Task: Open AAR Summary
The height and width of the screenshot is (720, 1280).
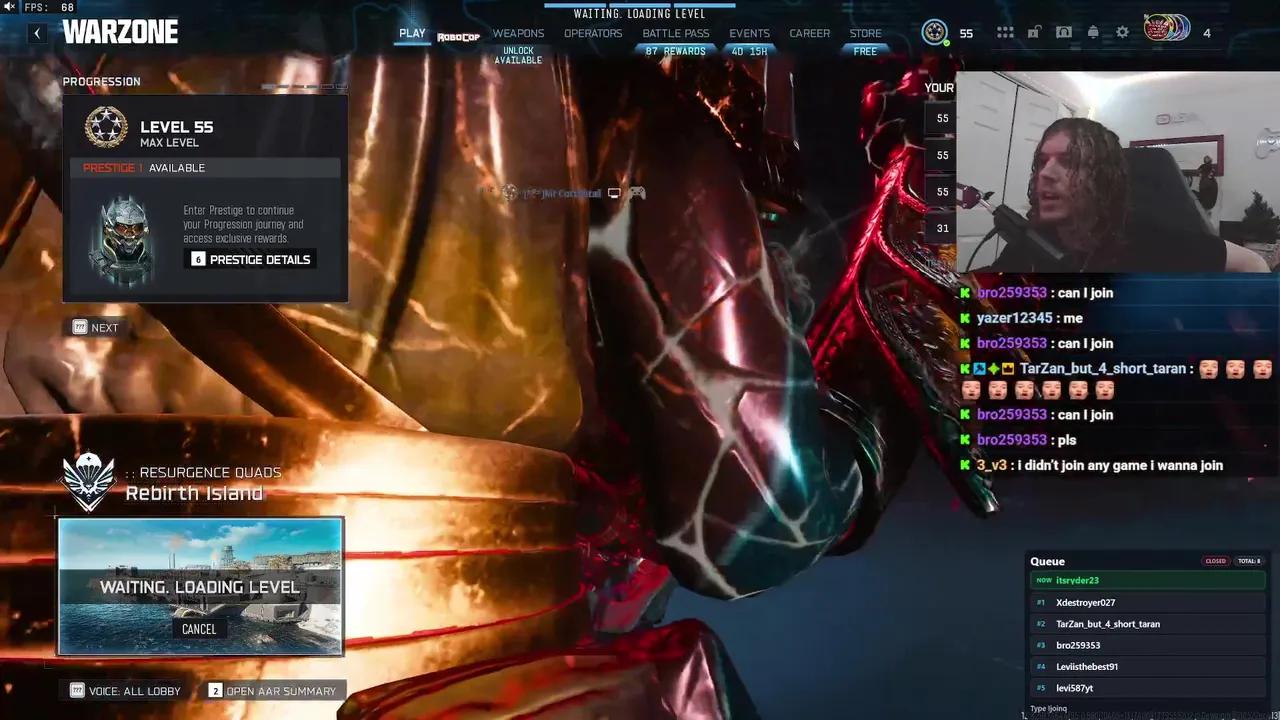Action: pyautogui.click(x=272, y=691)
